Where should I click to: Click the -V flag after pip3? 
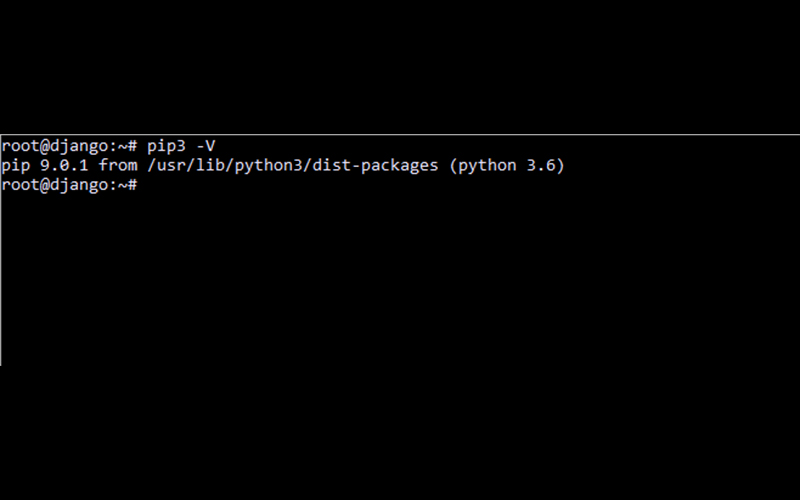[205, 145]
